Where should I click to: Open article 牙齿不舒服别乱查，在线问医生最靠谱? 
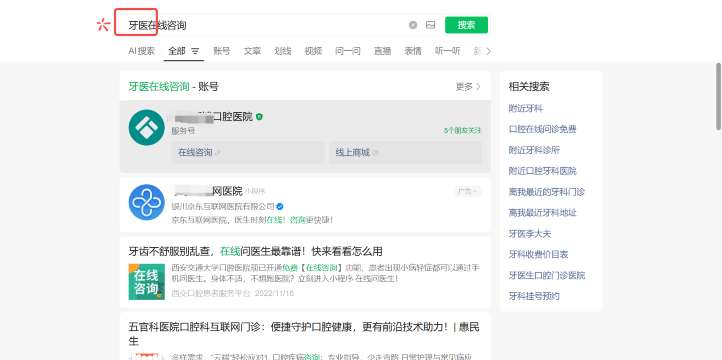pos(256,251)
